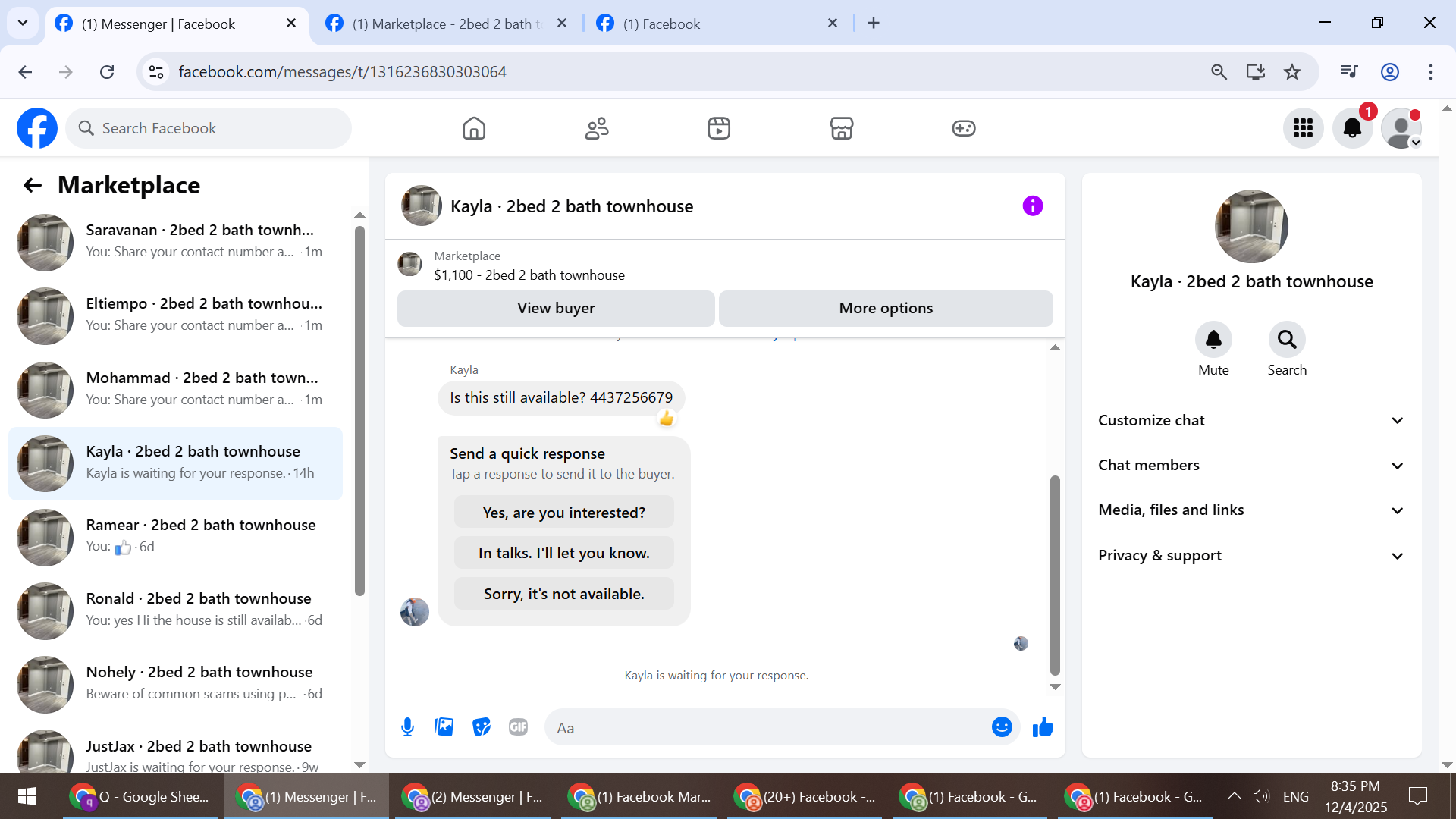This screenshot has height=819, width=1456.
Task: Click the Aa message input field
Action: (x=766, y=728)
